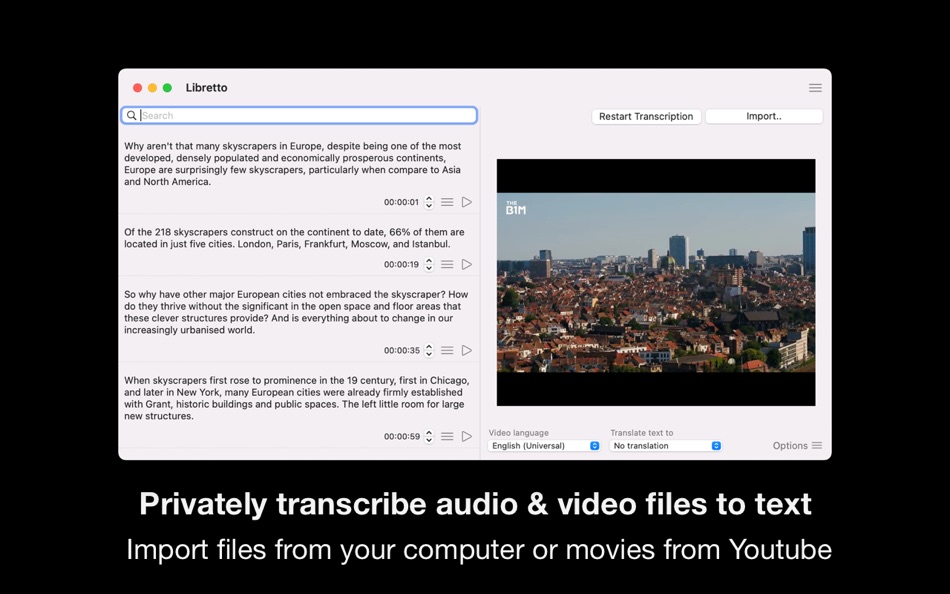
Task: Minimize Libretto with the yellow button
Action: (153, 88)
